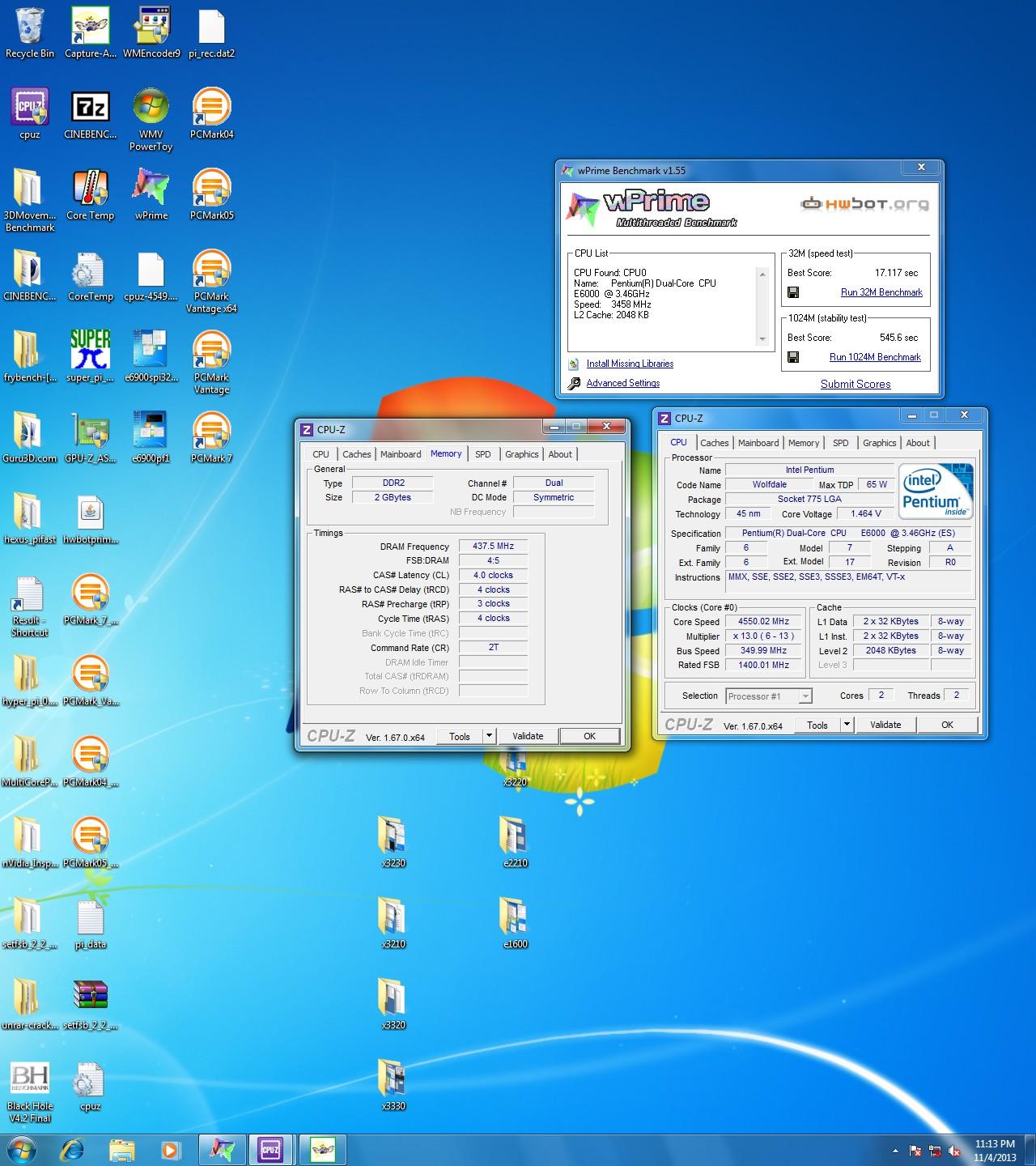Open Graphics tab in CPU window
The image size is (1036, 1166).
pos(879,443)
